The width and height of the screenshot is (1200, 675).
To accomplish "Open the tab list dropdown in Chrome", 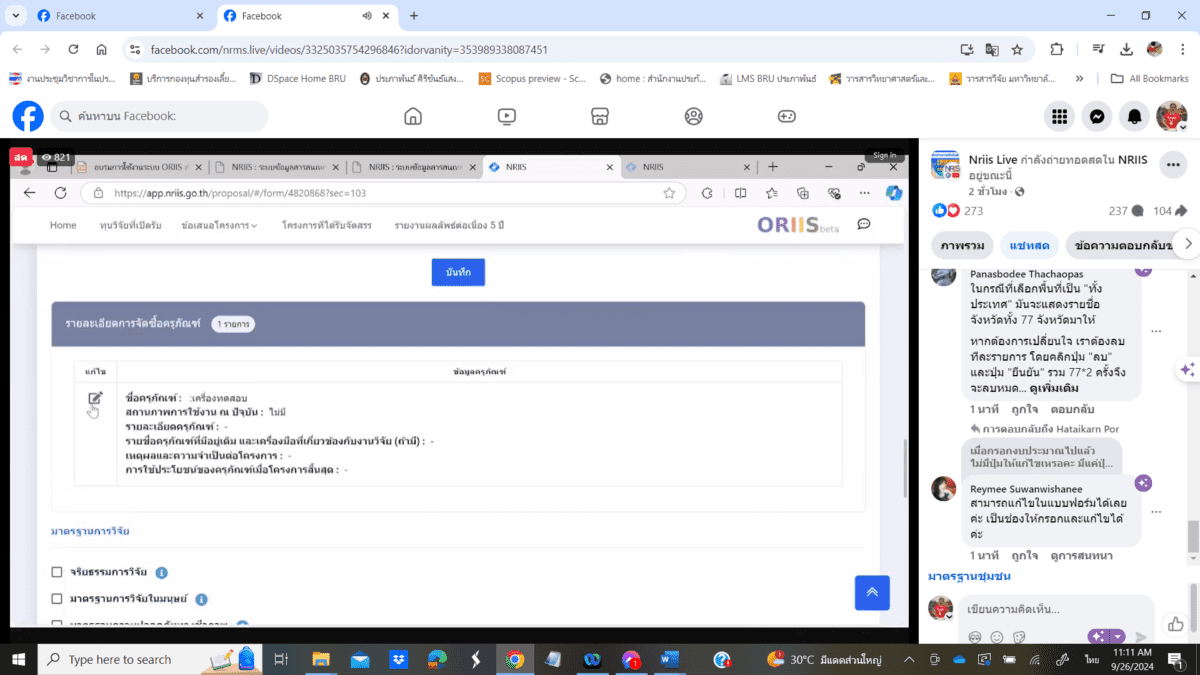I will 15,16.
